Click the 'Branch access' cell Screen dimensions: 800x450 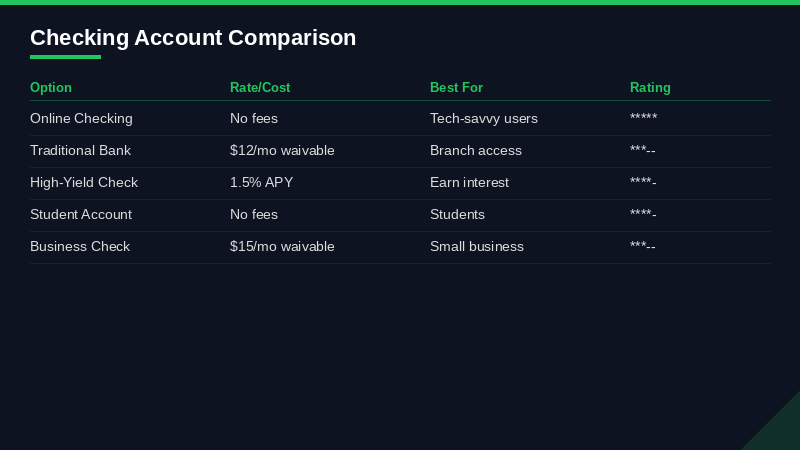(x=476, y=151)
